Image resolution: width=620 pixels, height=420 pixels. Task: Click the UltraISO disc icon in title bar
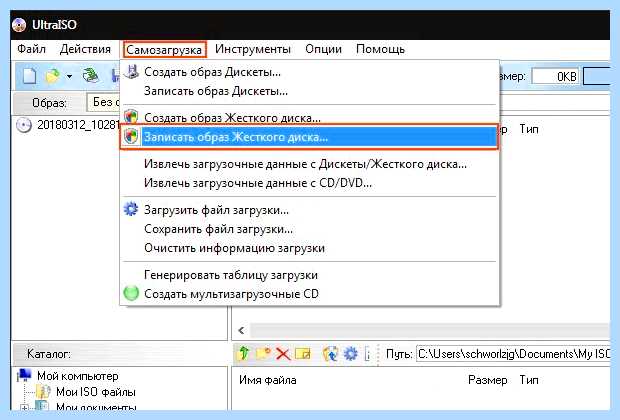19,25
